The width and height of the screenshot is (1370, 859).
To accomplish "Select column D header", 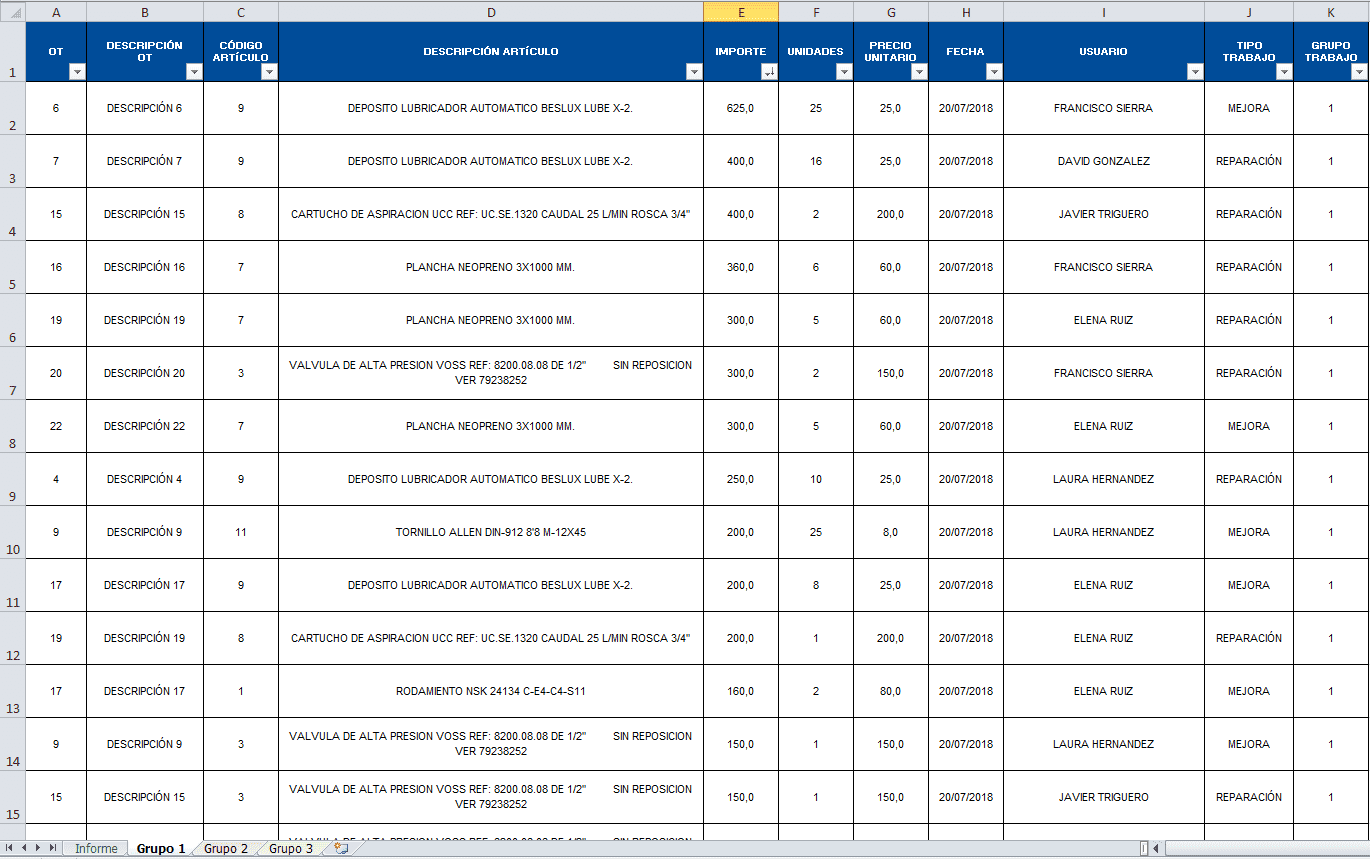I will pyautogui.click(x=491, y=11).
